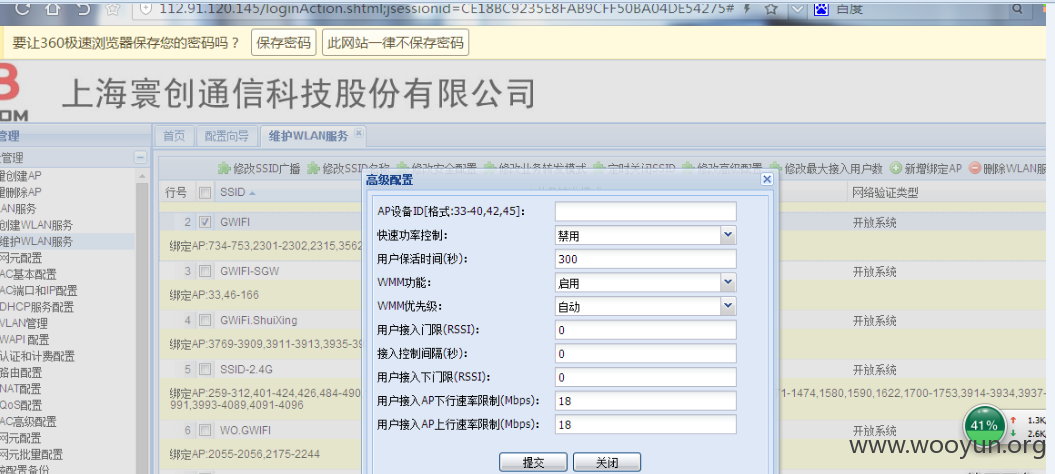Check the GWIFI-SGW row checkbox
1055x474 pixels.
click(205, 271)
